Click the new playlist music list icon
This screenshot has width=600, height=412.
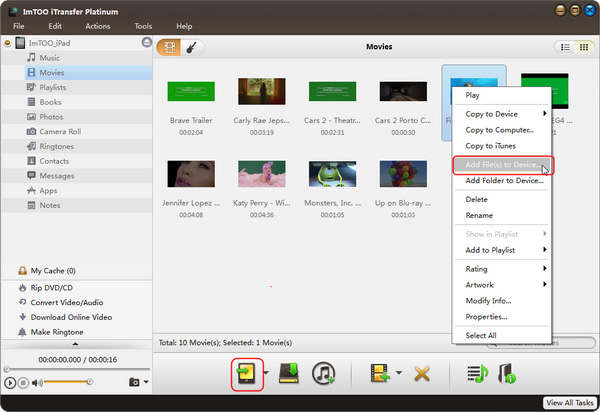(x=477, y=374)
